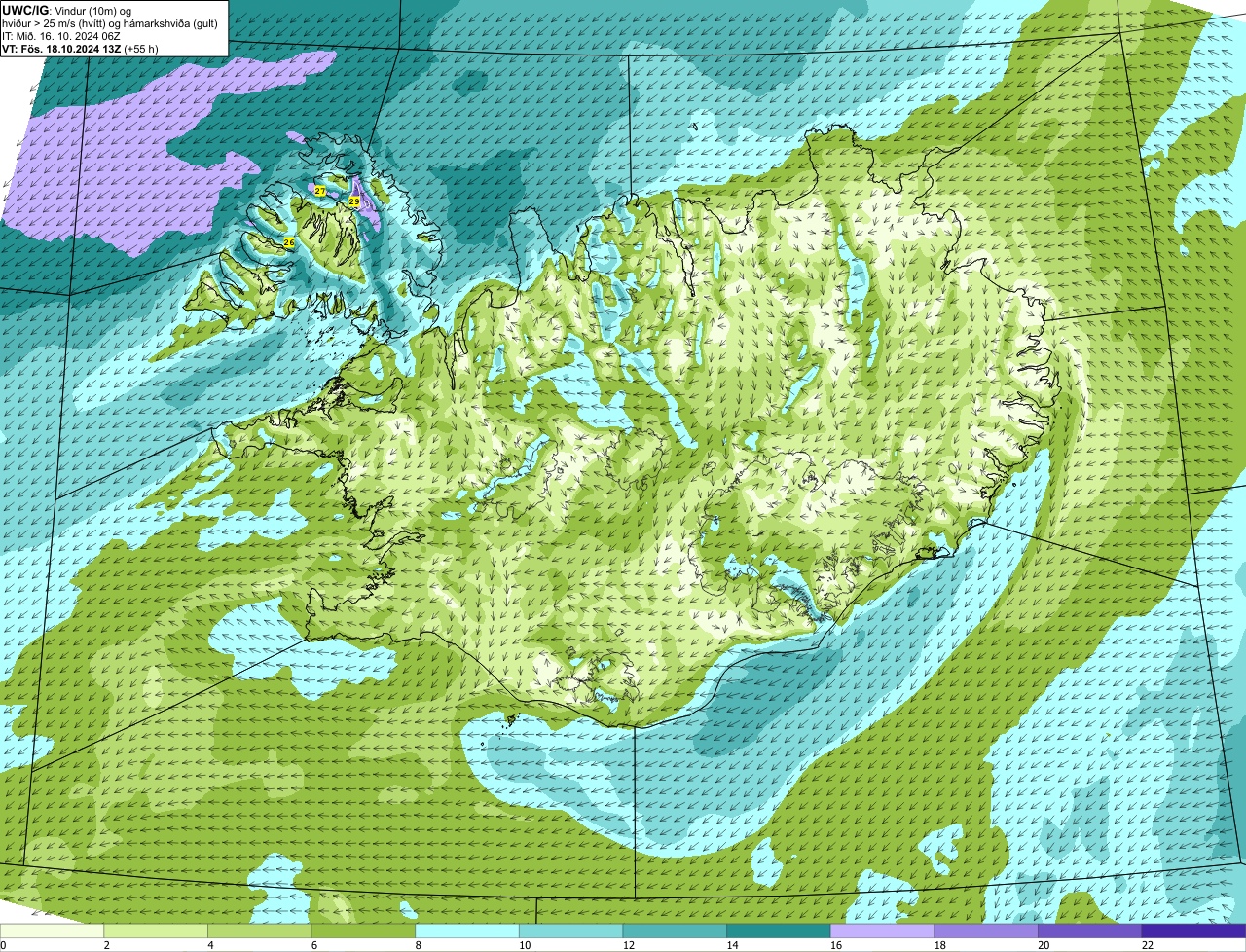Click the 8–10 m/s cyan legend color
Image resolution: width=1246 pixels, height=952 pixels.
[x=467, y=931]
